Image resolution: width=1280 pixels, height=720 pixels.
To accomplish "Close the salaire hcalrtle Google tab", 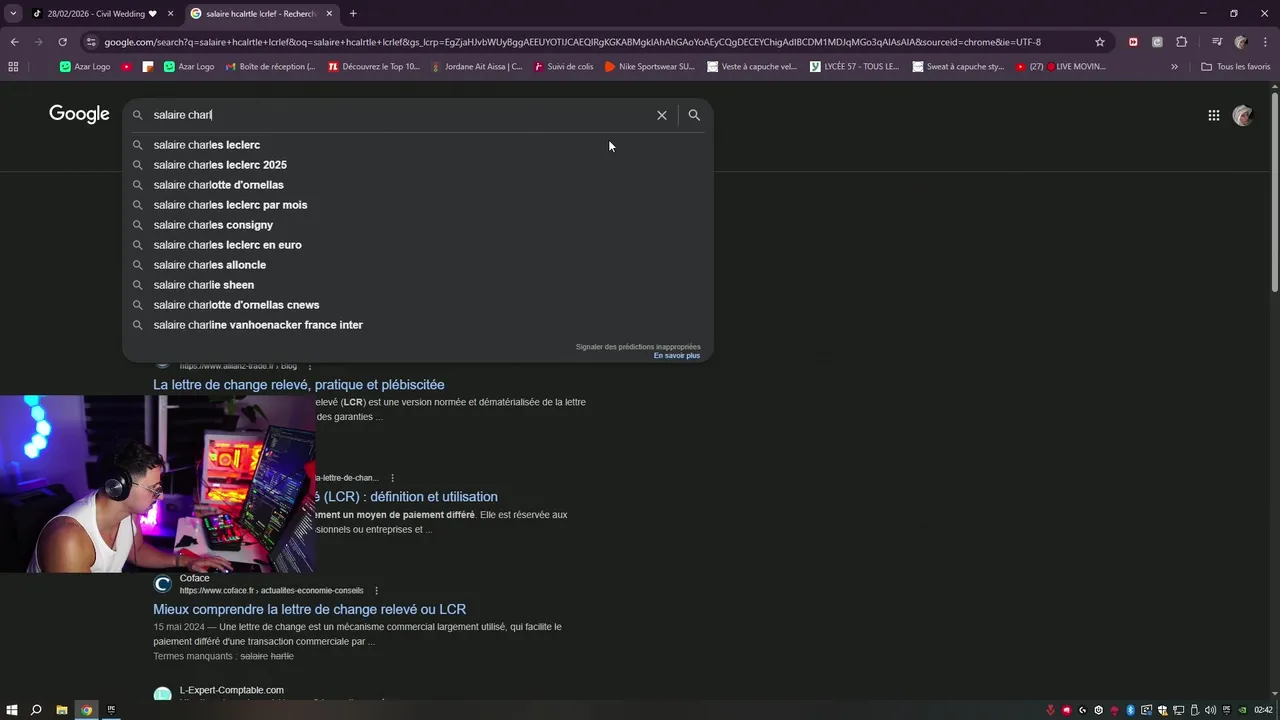I will pyautogui.click(x=329, y=14).
